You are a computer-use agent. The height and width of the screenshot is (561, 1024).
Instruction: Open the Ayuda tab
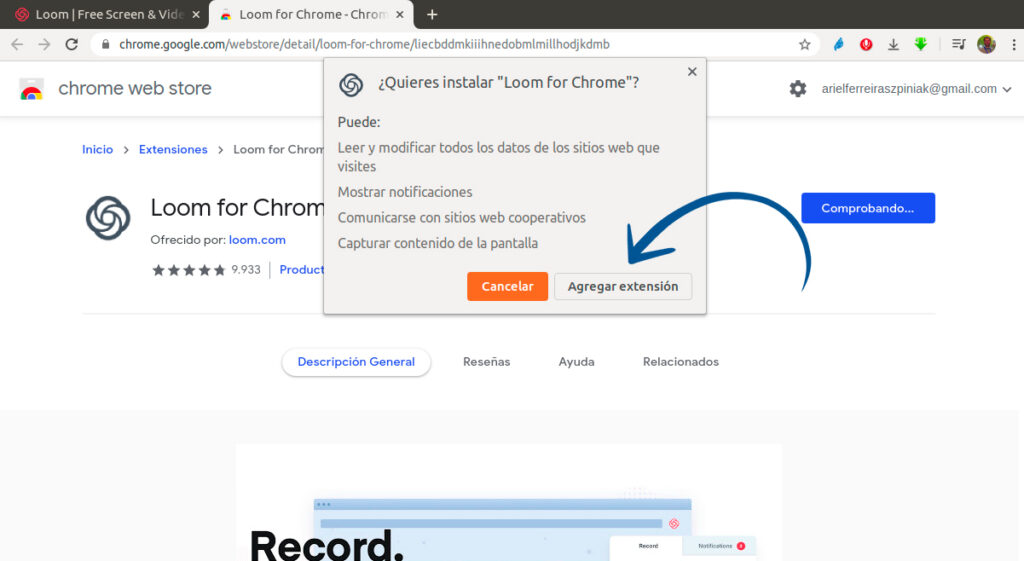[576, 362]
